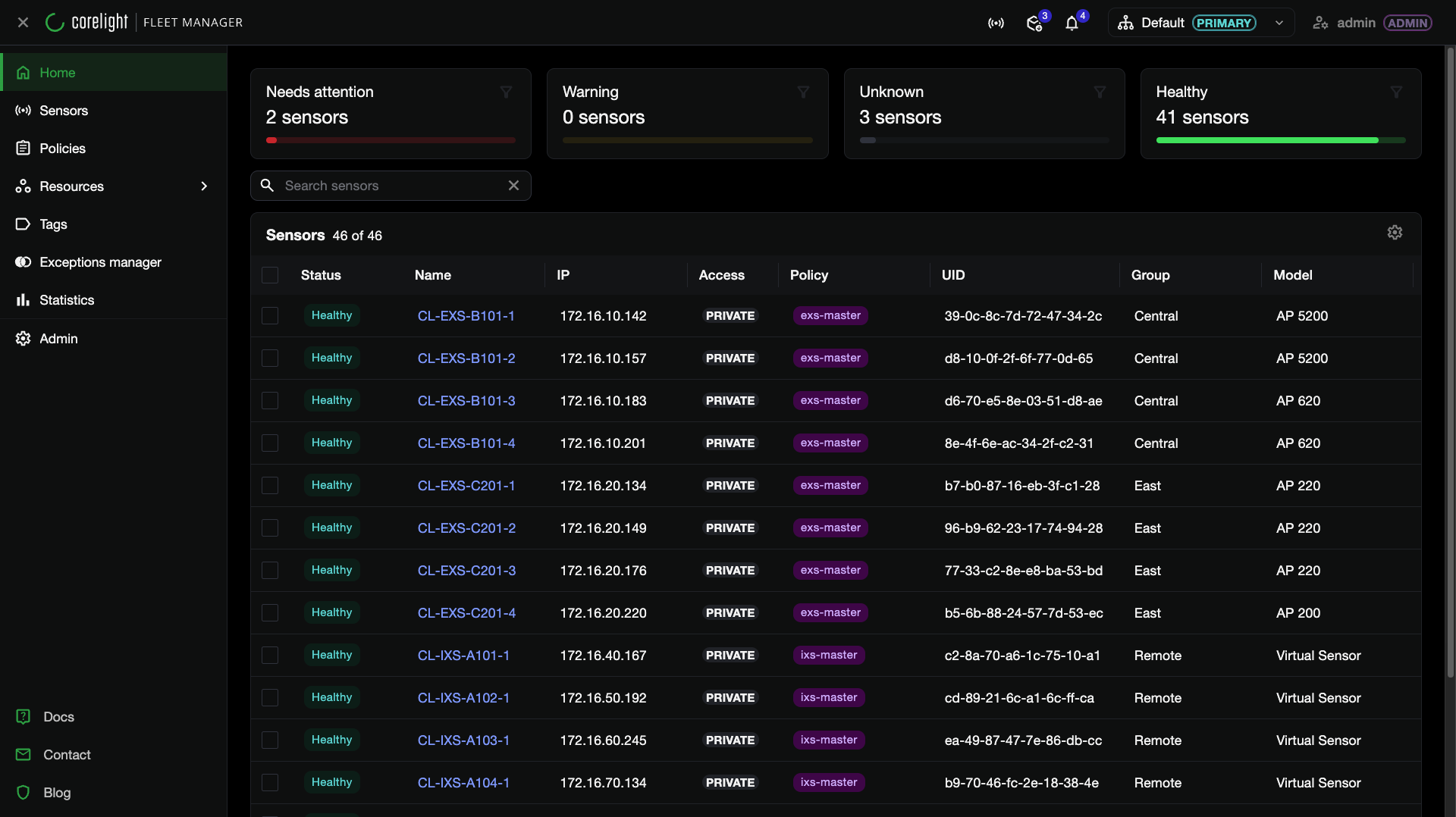Open table settings gear icon
The image size is (1456, 817).
coord(1395,233)
